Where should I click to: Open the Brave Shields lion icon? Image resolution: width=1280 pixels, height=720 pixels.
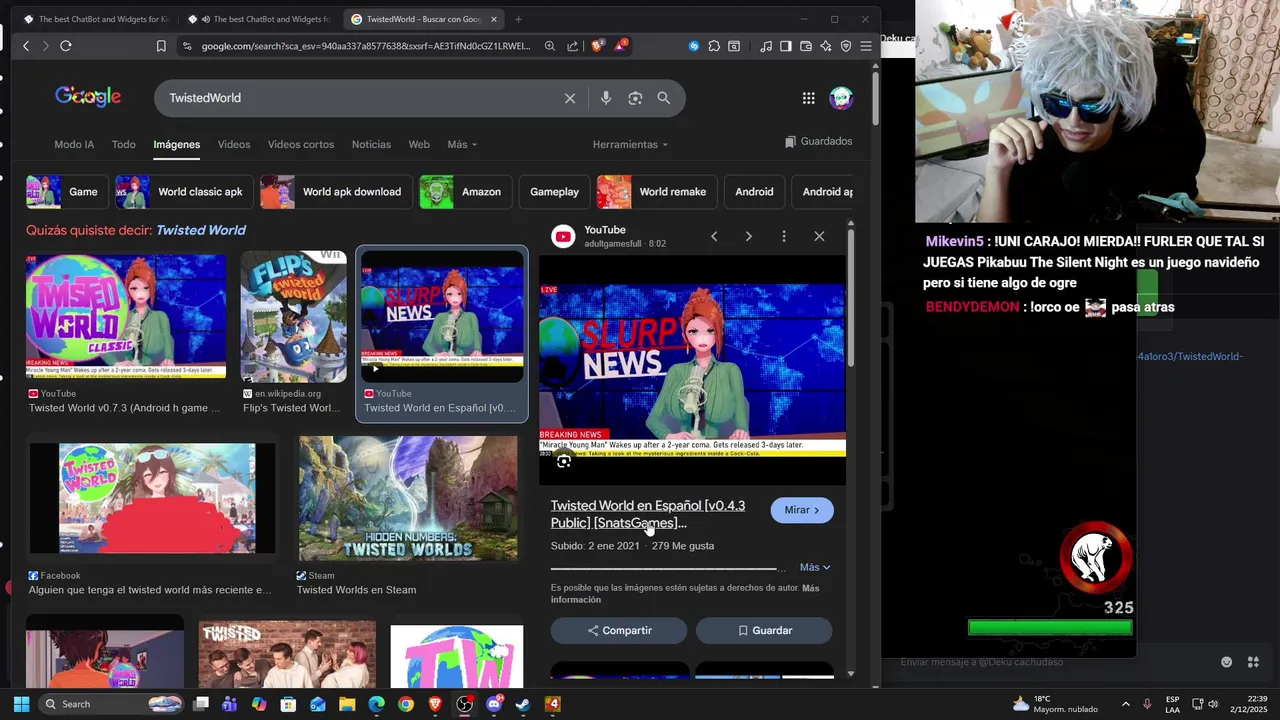pos(599,46)
